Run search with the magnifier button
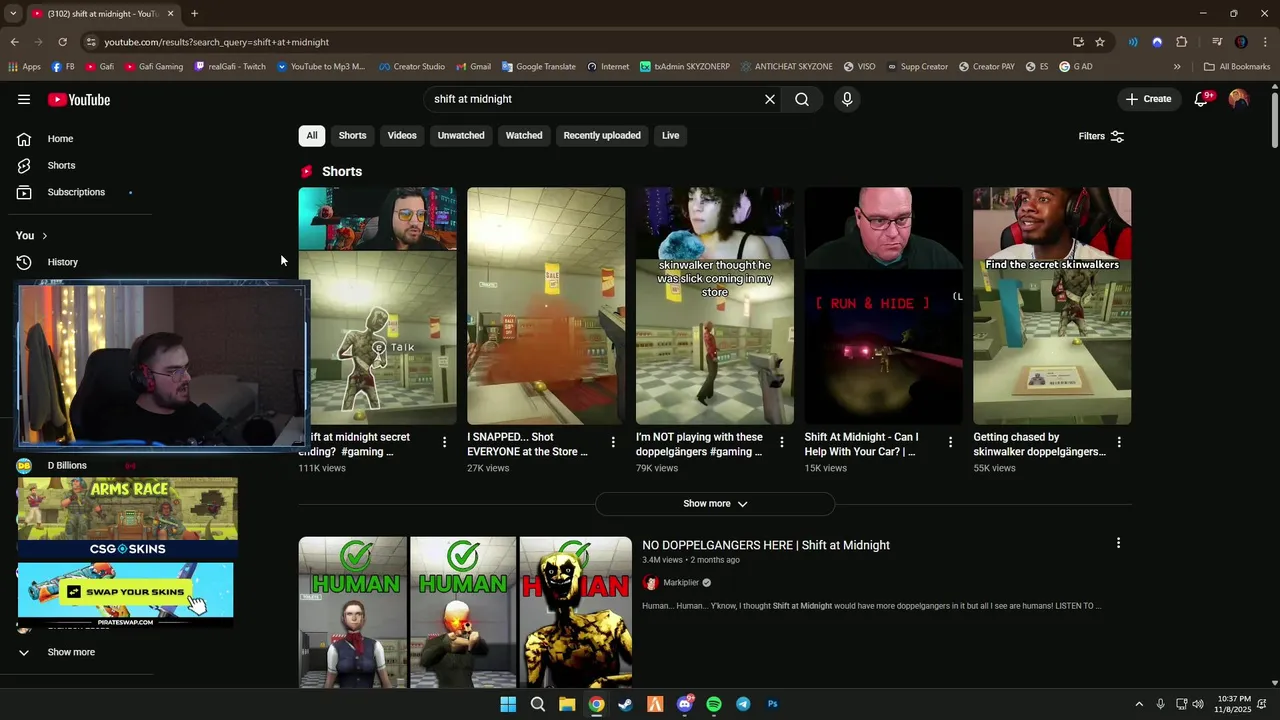 pyautogui.click(x=802, y=99)
